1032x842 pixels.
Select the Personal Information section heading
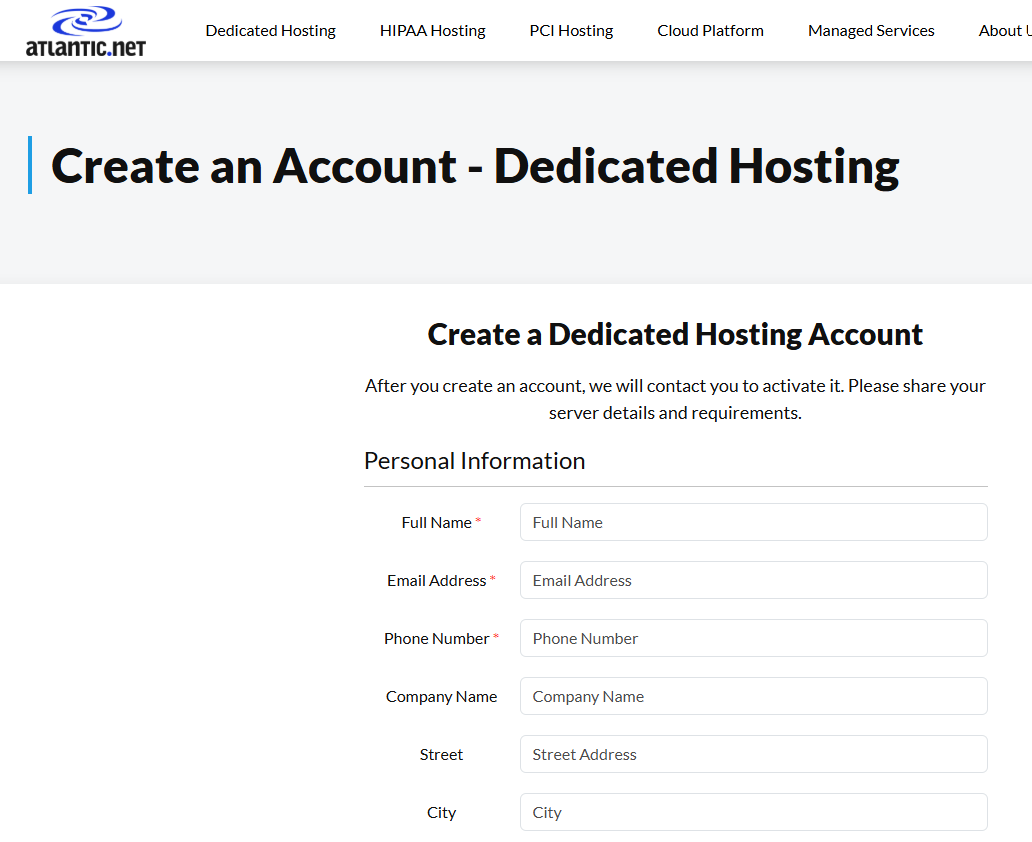475,461
